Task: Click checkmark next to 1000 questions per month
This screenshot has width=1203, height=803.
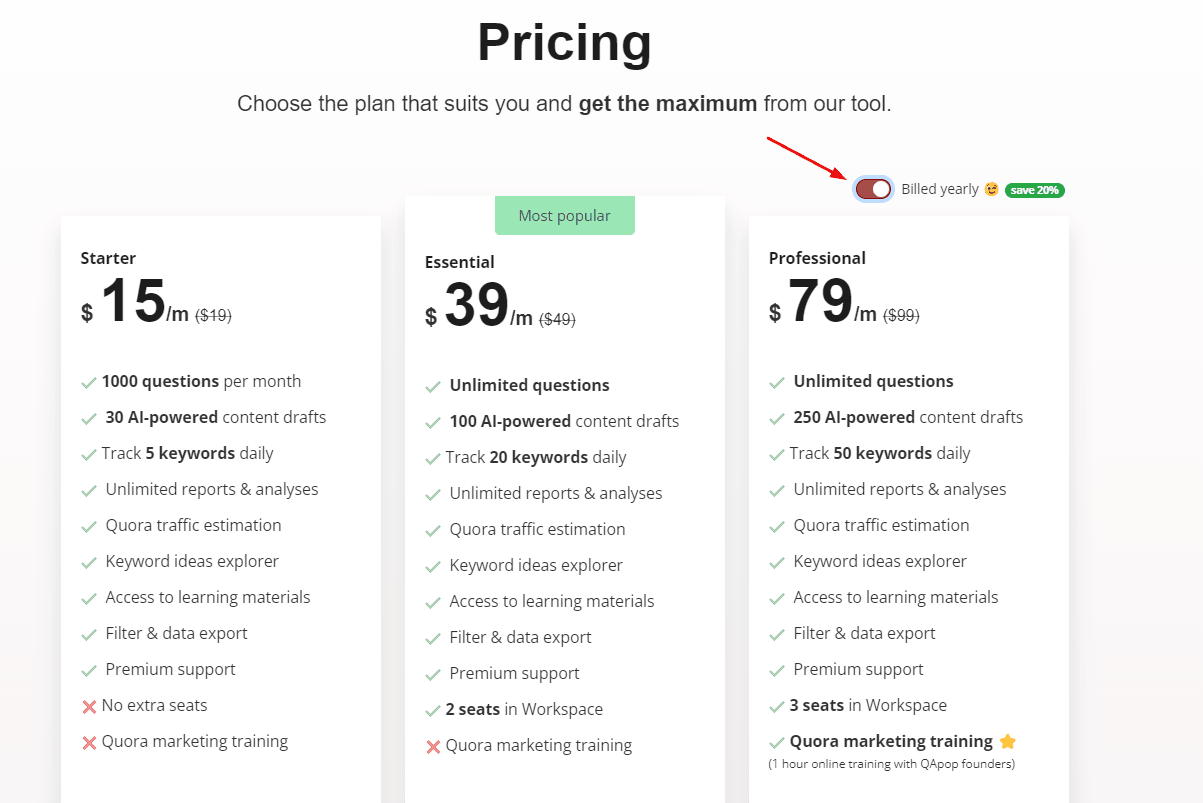Action: tap(89, 383)
